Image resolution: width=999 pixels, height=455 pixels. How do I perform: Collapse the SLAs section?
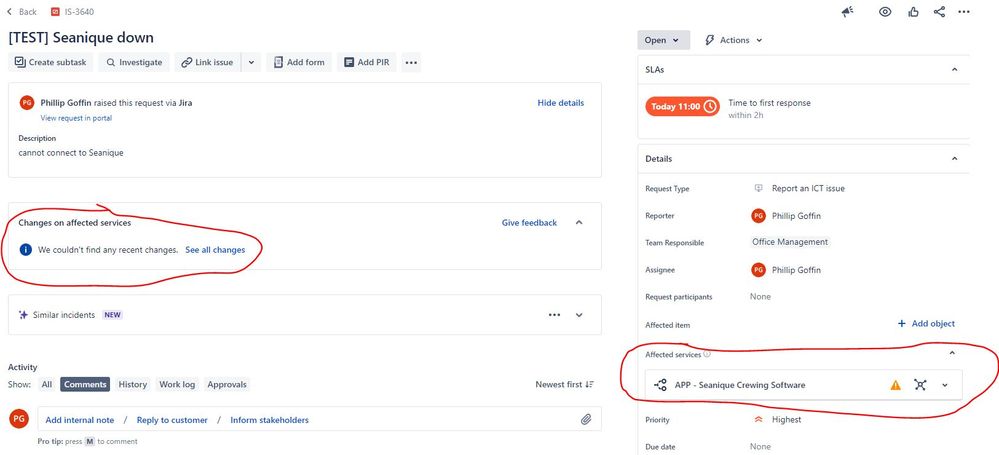point(954,69)
